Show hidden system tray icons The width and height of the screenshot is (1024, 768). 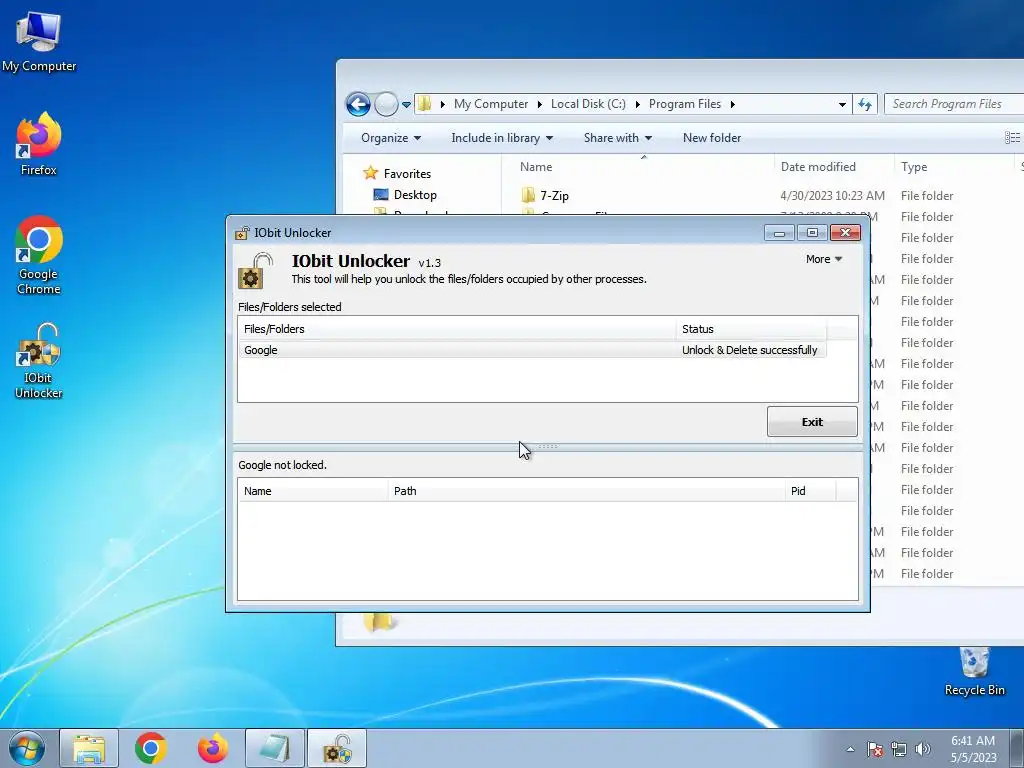[x=850, y=749]
